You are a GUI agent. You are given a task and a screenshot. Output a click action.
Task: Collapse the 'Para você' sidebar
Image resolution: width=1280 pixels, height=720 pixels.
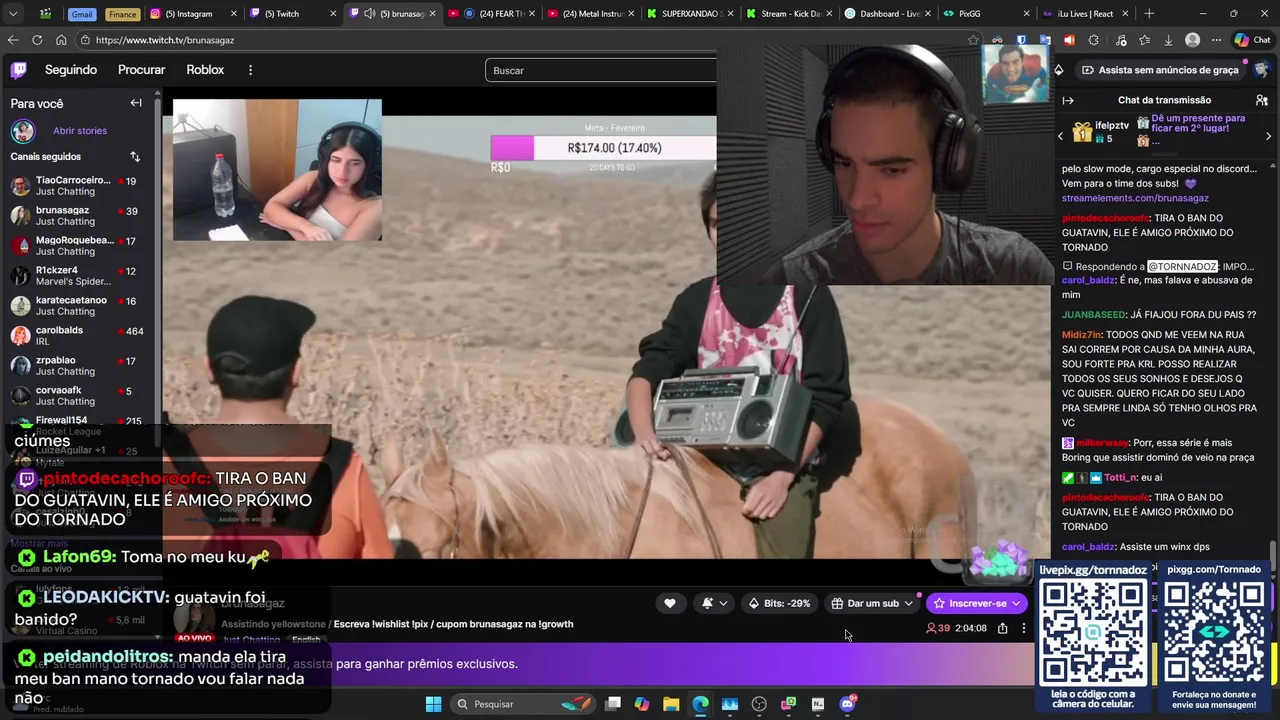[x=136, y=103]
